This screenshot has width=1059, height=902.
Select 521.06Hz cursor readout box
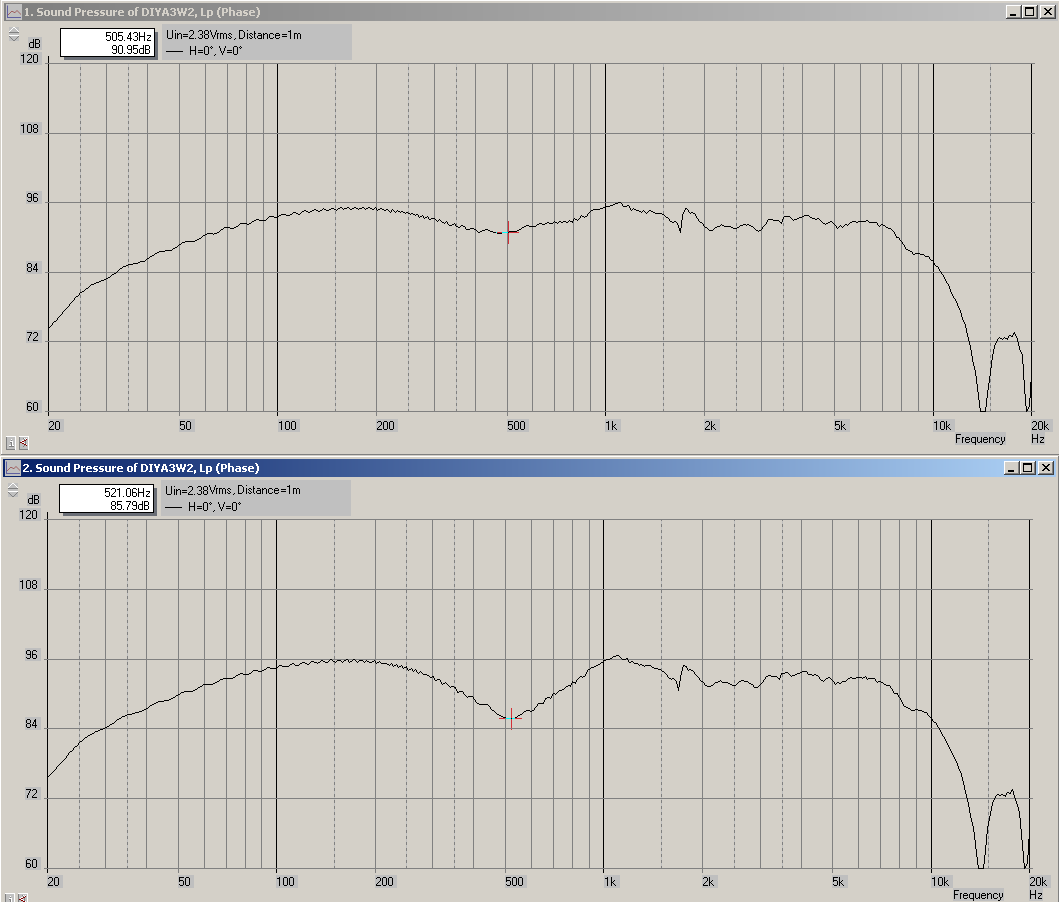click(x=107, y=499)
